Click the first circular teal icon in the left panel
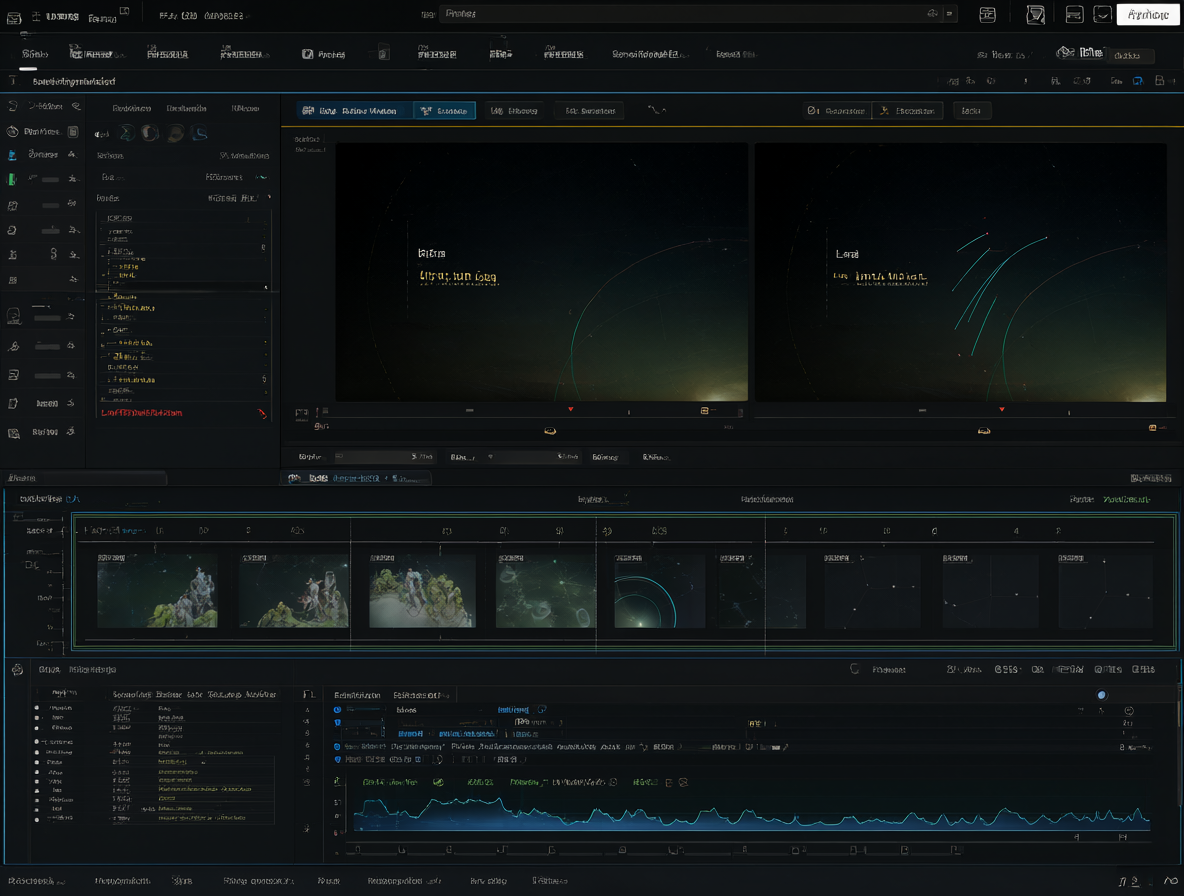The image size is (1184, 896). click(127, 134)
